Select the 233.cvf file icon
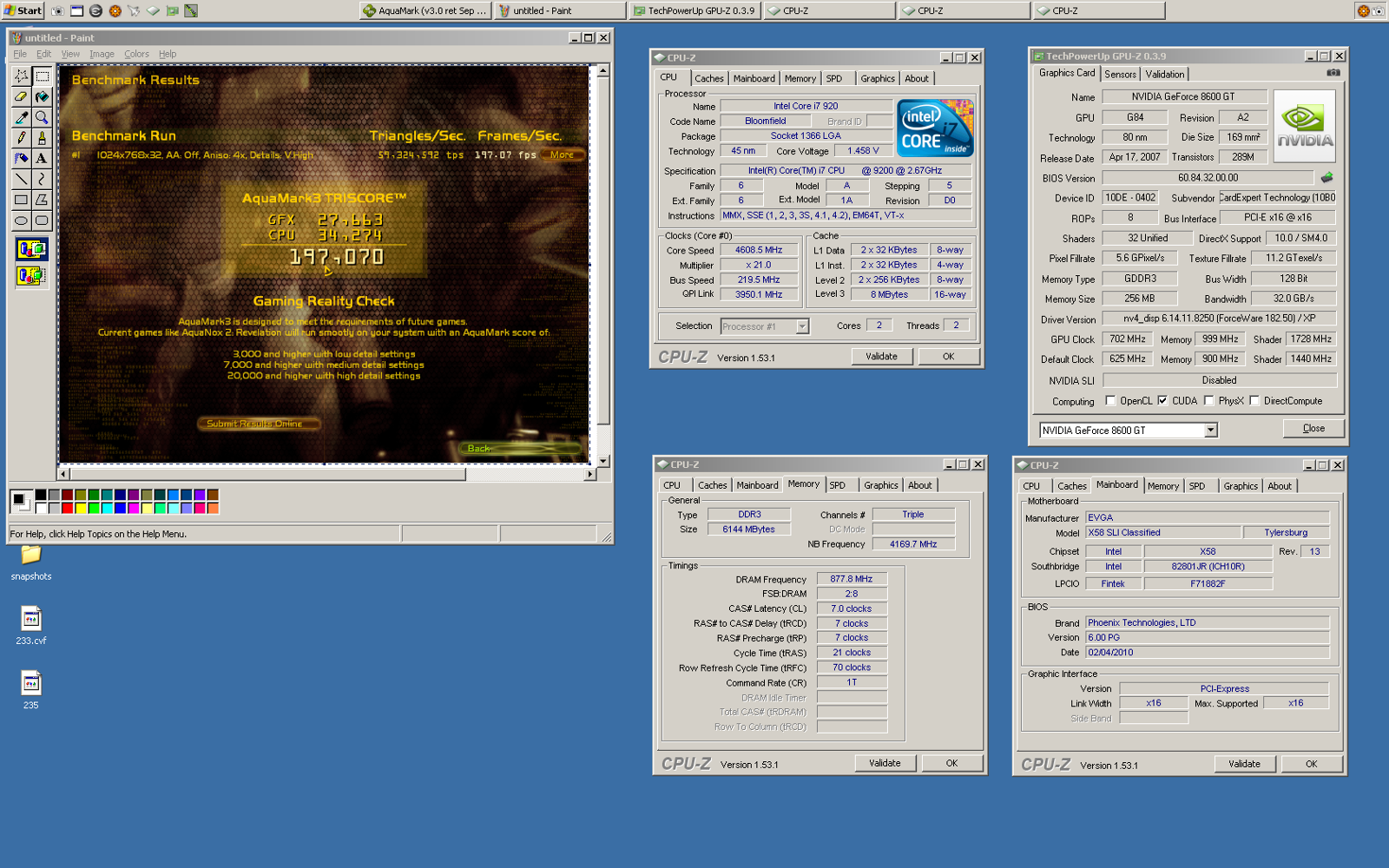1389x868 pixels. (x=31, y=626)
